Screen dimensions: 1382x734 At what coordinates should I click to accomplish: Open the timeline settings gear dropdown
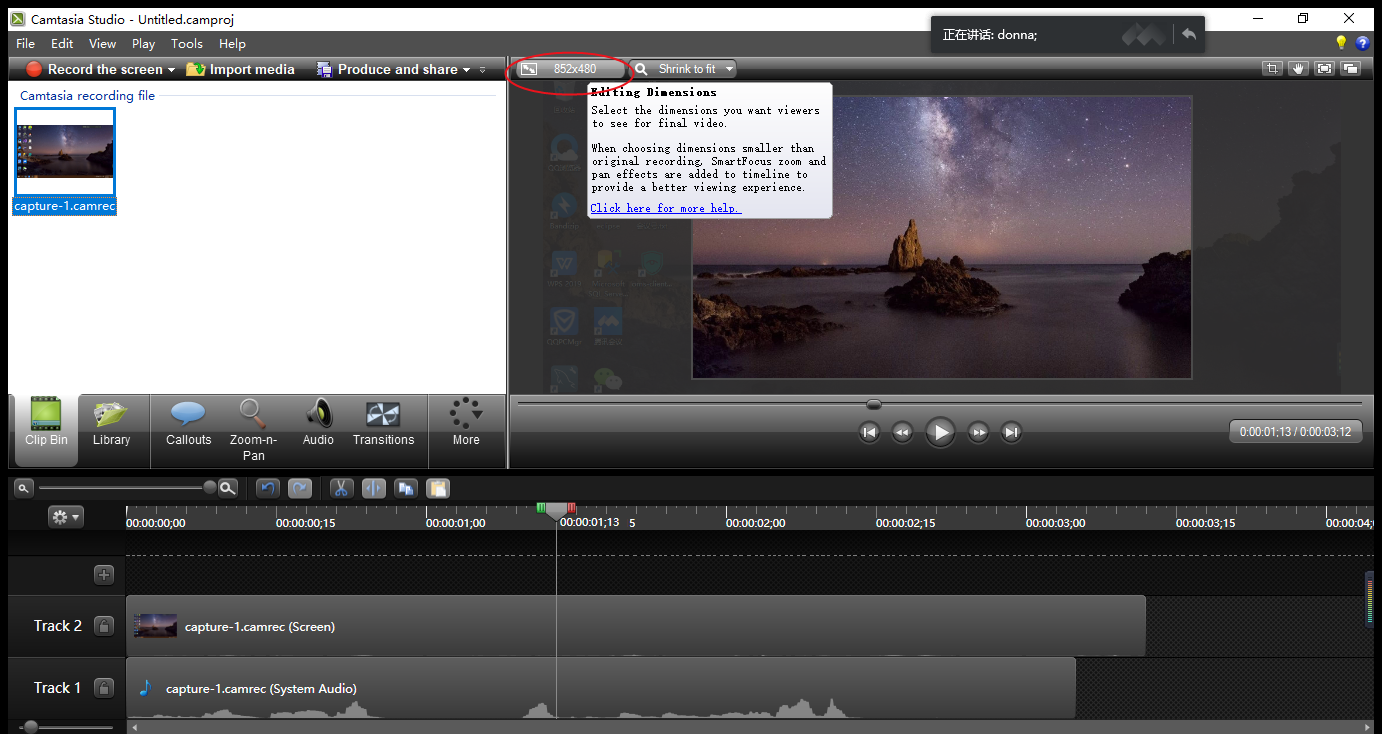coord(66,517)
